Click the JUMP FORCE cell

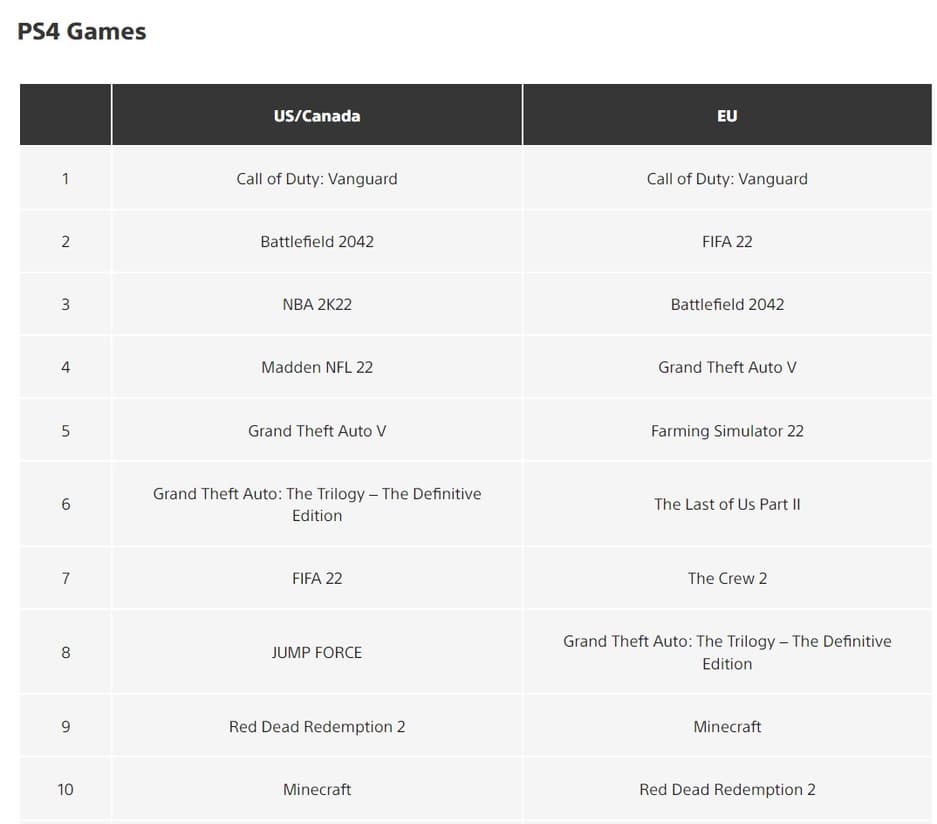pyautogui.click(x=317, y=652)
